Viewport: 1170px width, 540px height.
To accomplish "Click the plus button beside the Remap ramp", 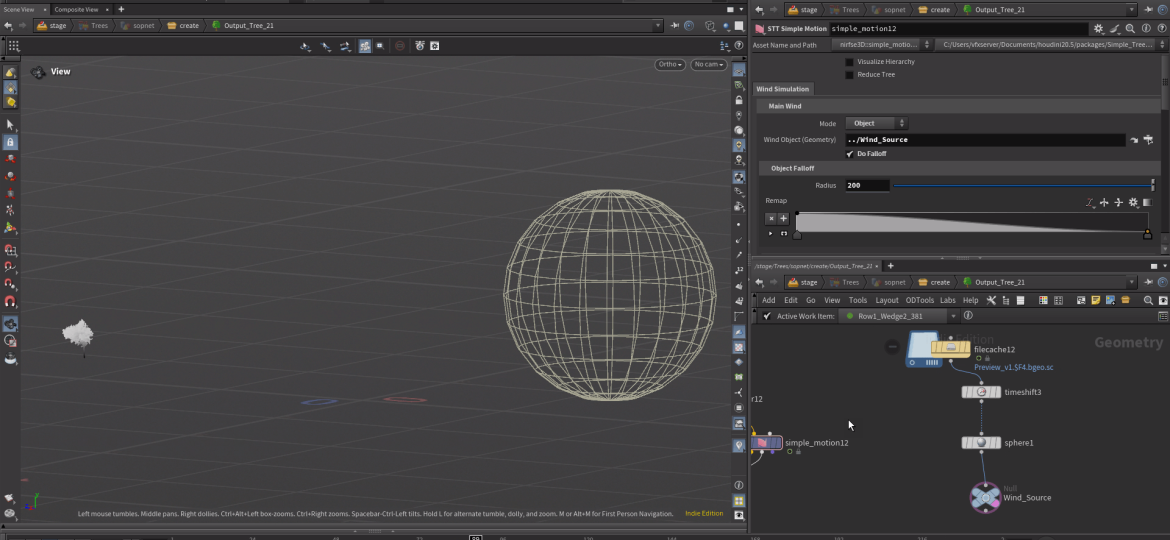I will click(784, 218).
